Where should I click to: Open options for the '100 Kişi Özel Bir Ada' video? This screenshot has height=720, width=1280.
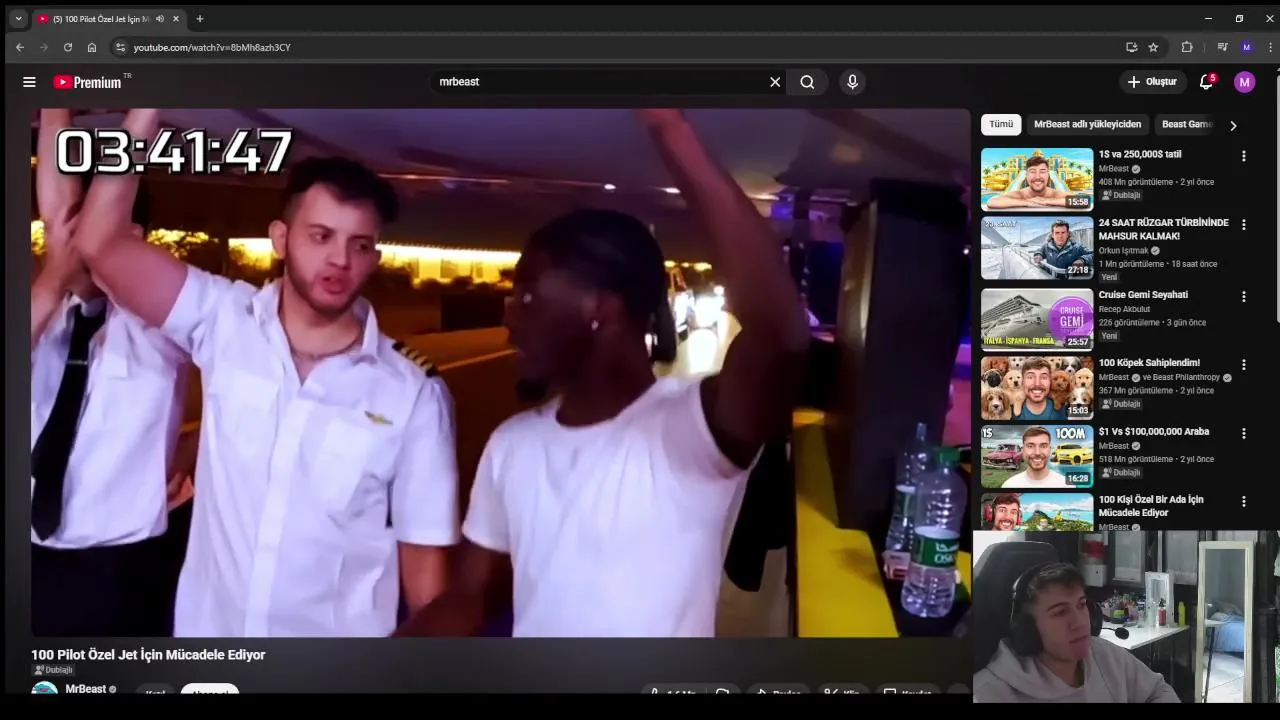click(1244, 502)
